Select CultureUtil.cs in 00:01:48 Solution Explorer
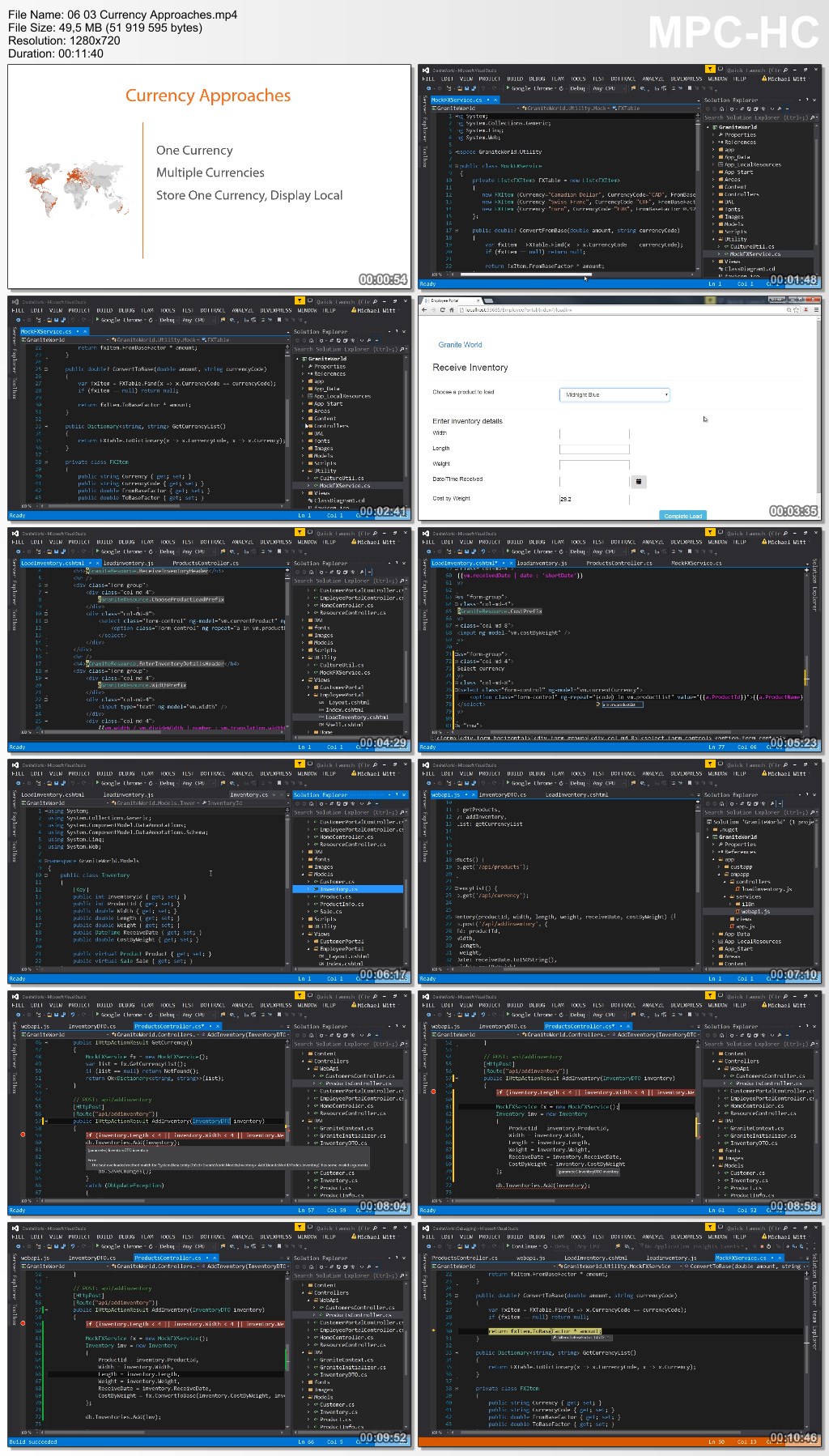 (x=750, y=247)
